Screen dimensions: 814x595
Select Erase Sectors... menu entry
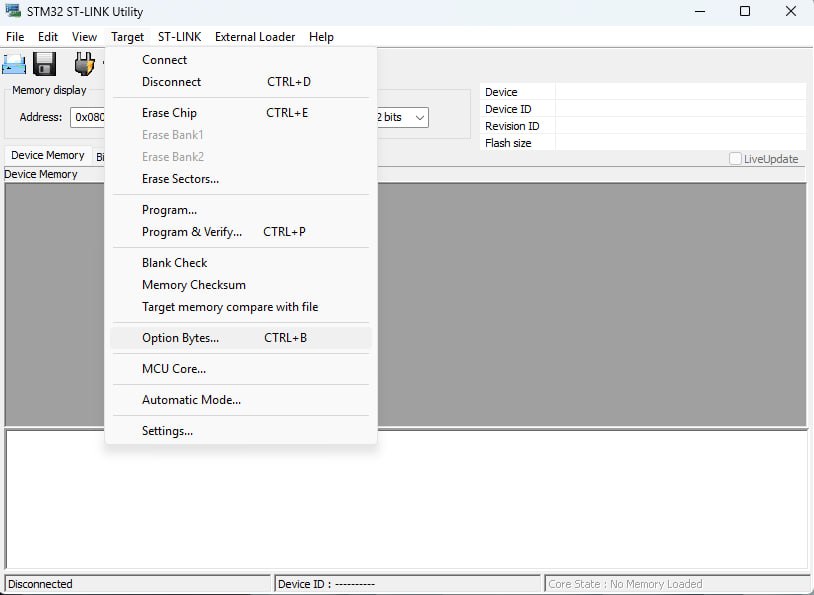241,179
